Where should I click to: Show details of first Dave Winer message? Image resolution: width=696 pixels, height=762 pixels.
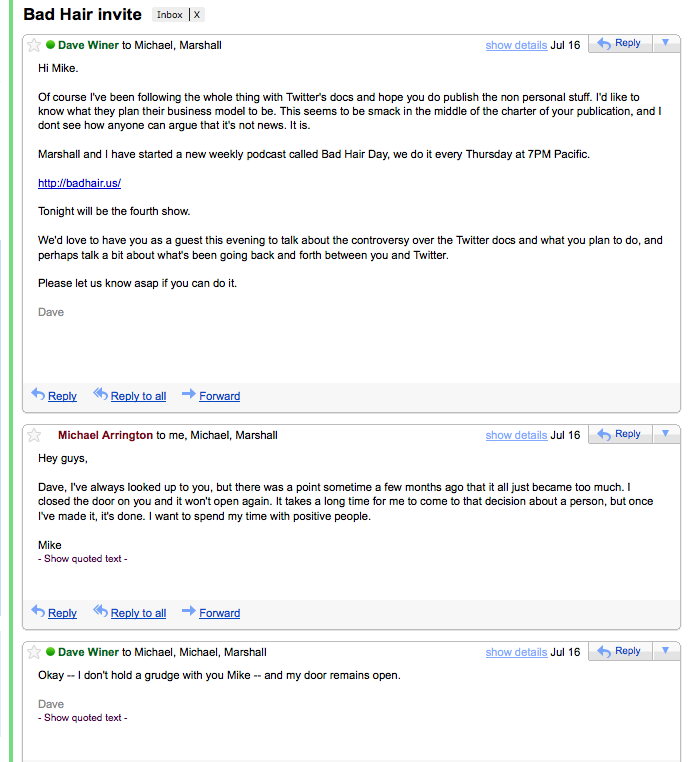click(x=516, y=45)
